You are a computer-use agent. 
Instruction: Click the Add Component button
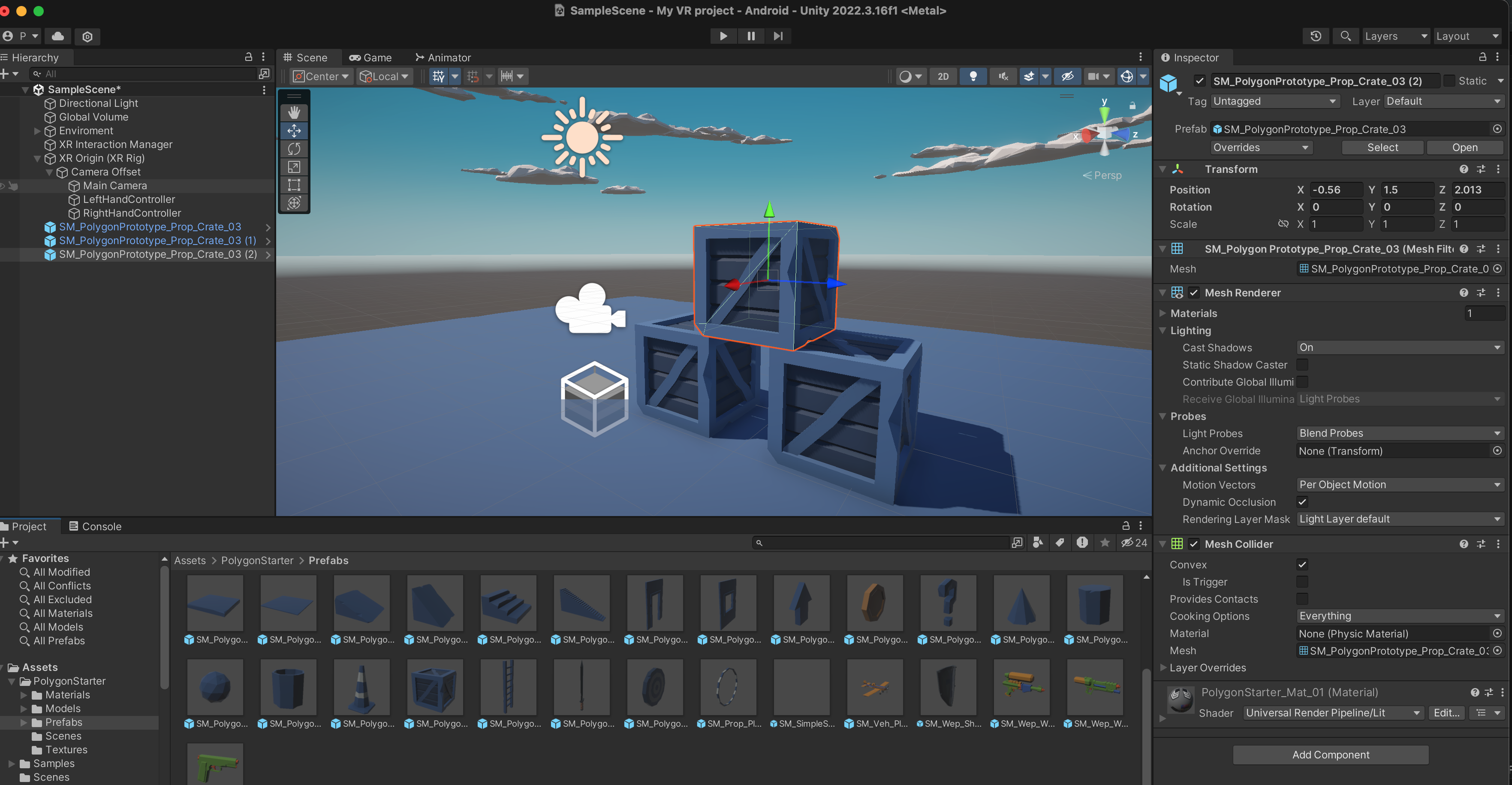(x=1330, y=755)
